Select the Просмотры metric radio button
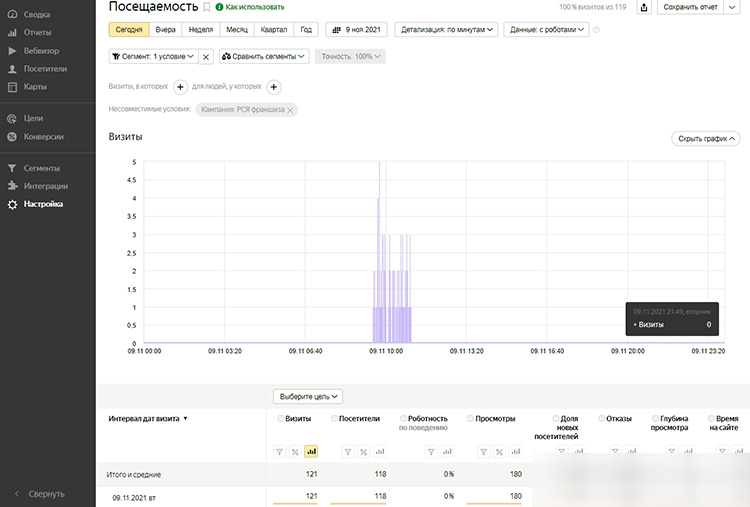 [x=470, y=418]
